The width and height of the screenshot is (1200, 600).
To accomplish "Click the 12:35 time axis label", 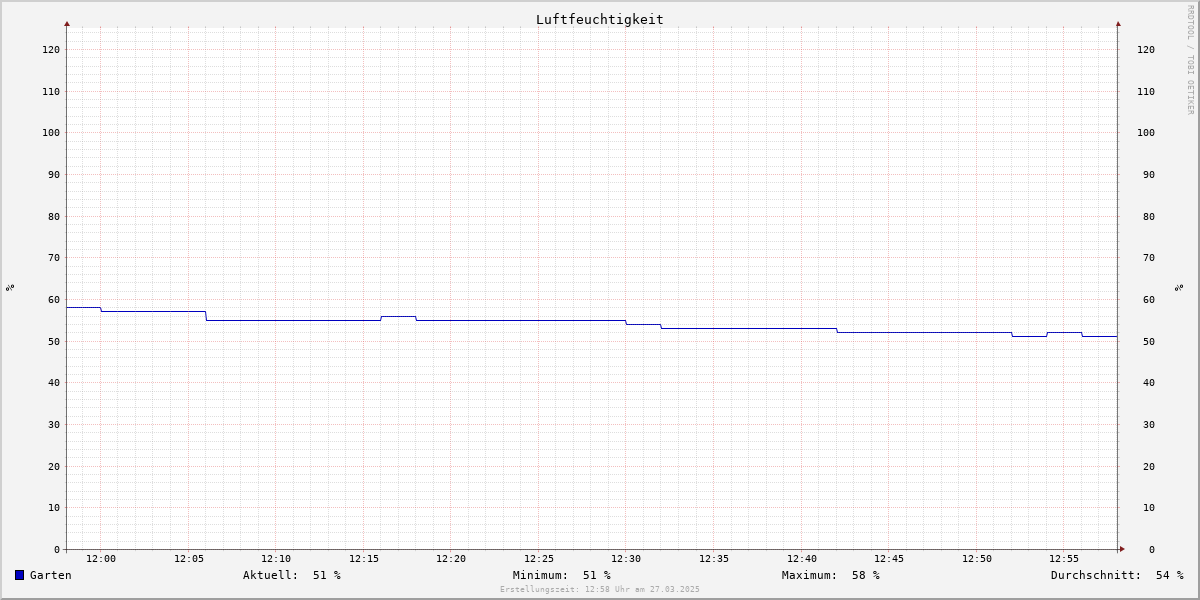I will click(714, 559).
